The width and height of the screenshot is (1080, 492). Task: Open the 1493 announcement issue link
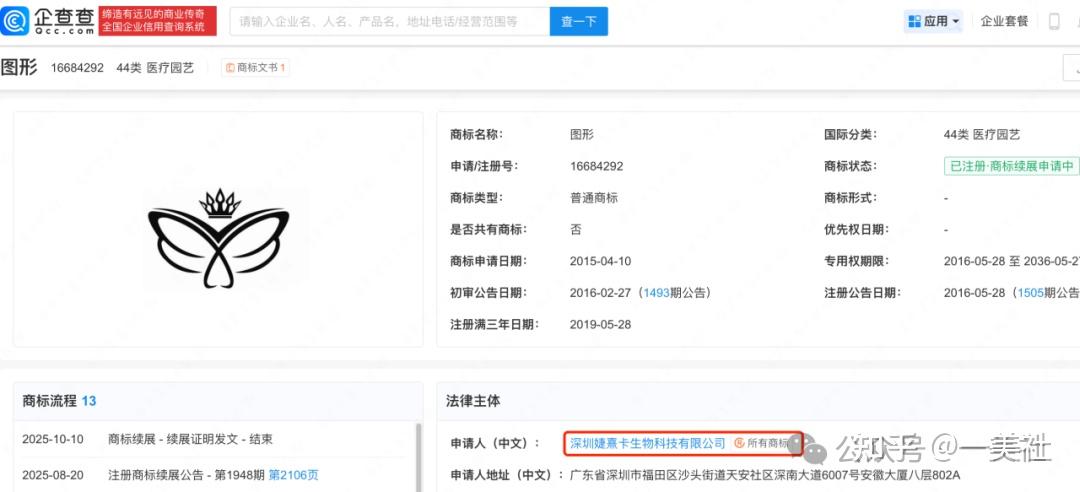click(655, 293)
